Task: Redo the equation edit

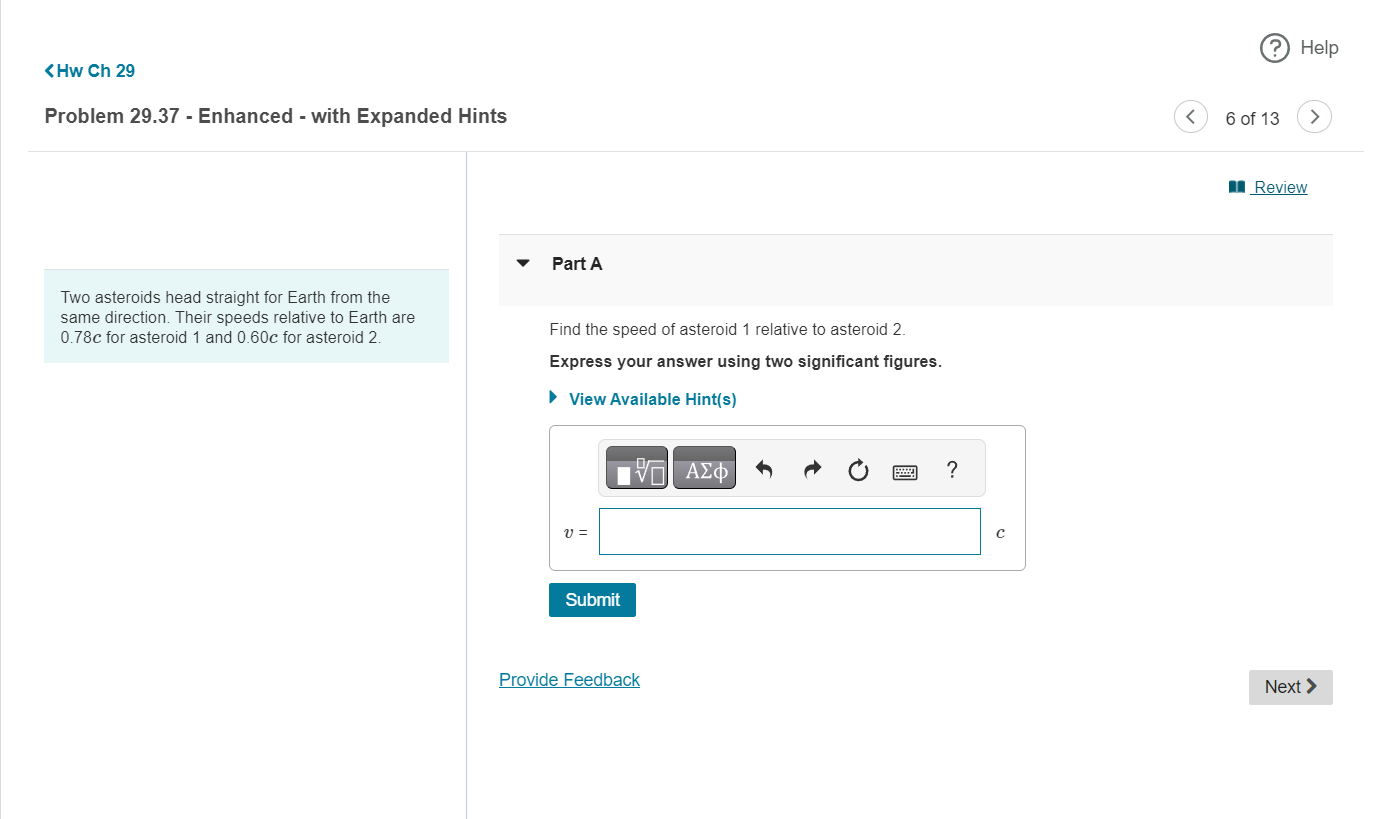Action: (x=811, y=468)
